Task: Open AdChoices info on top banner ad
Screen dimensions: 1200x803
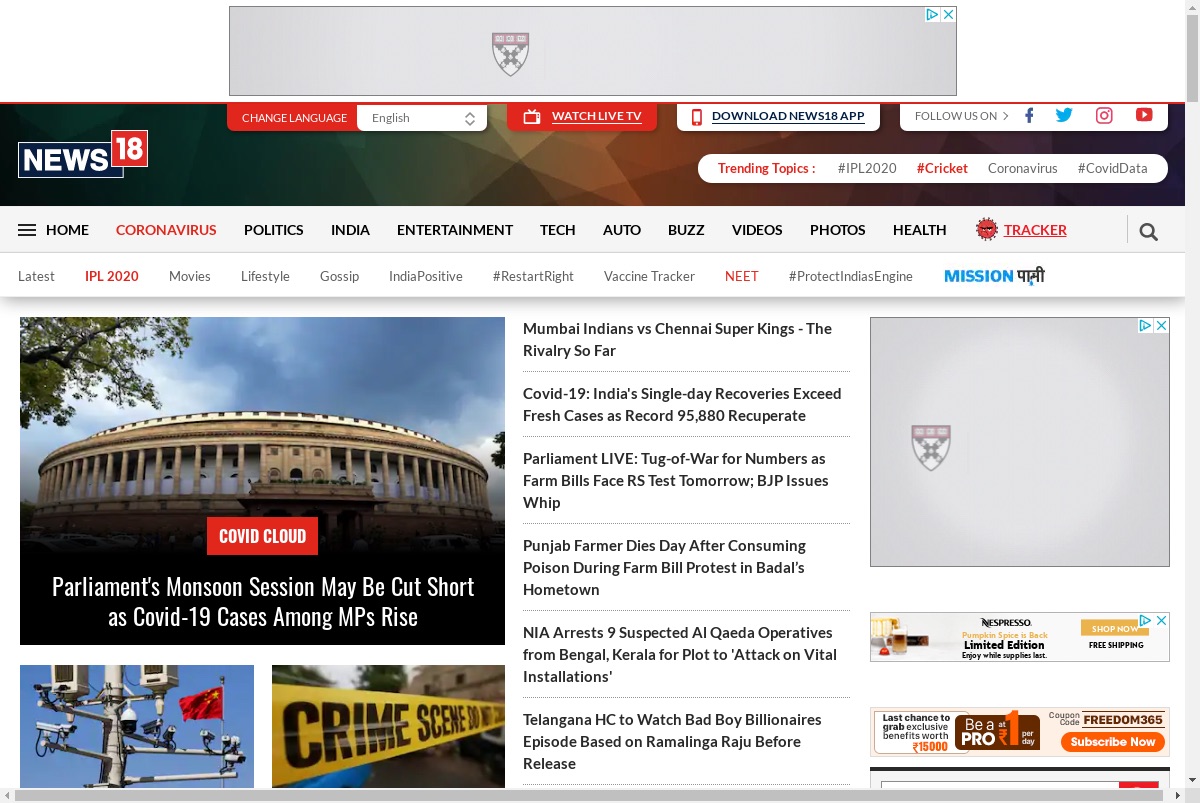Action: (933, 14)
